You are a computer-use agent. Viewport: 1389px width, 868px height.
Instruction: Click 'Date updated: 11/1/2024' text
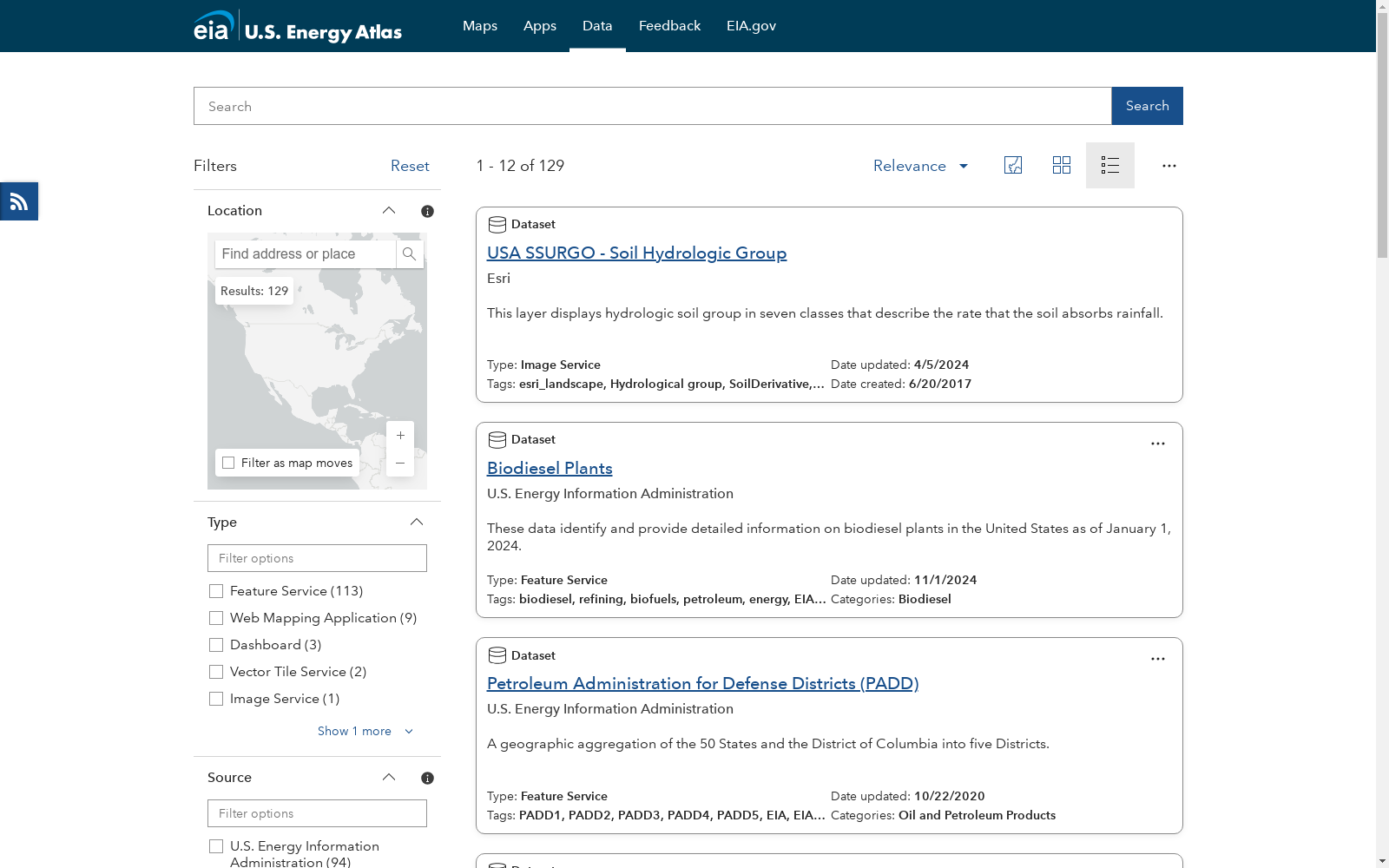tap(904, 580)
